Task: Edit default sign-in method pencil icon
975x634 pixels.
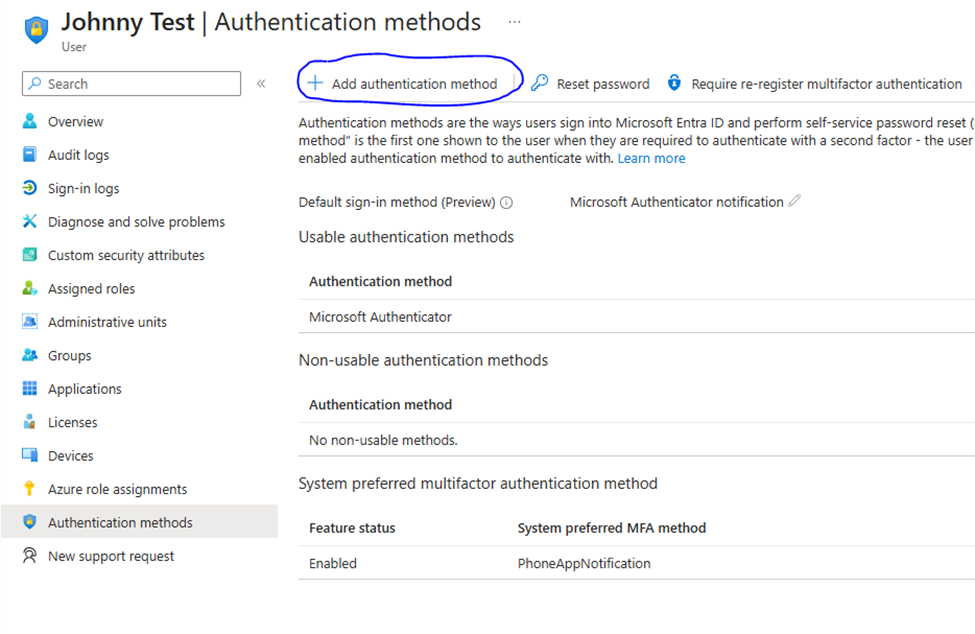Action: (795, 201)
